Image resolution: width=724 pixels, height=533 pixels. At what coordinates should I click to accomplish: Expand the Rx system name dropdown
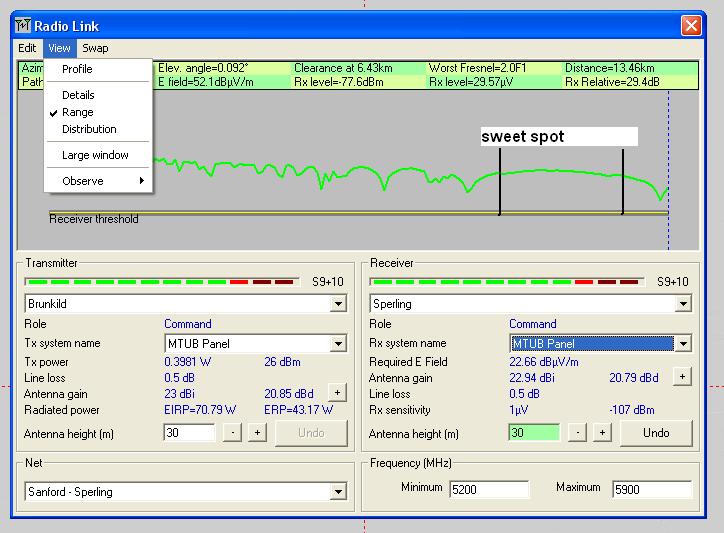coord(683,344)
